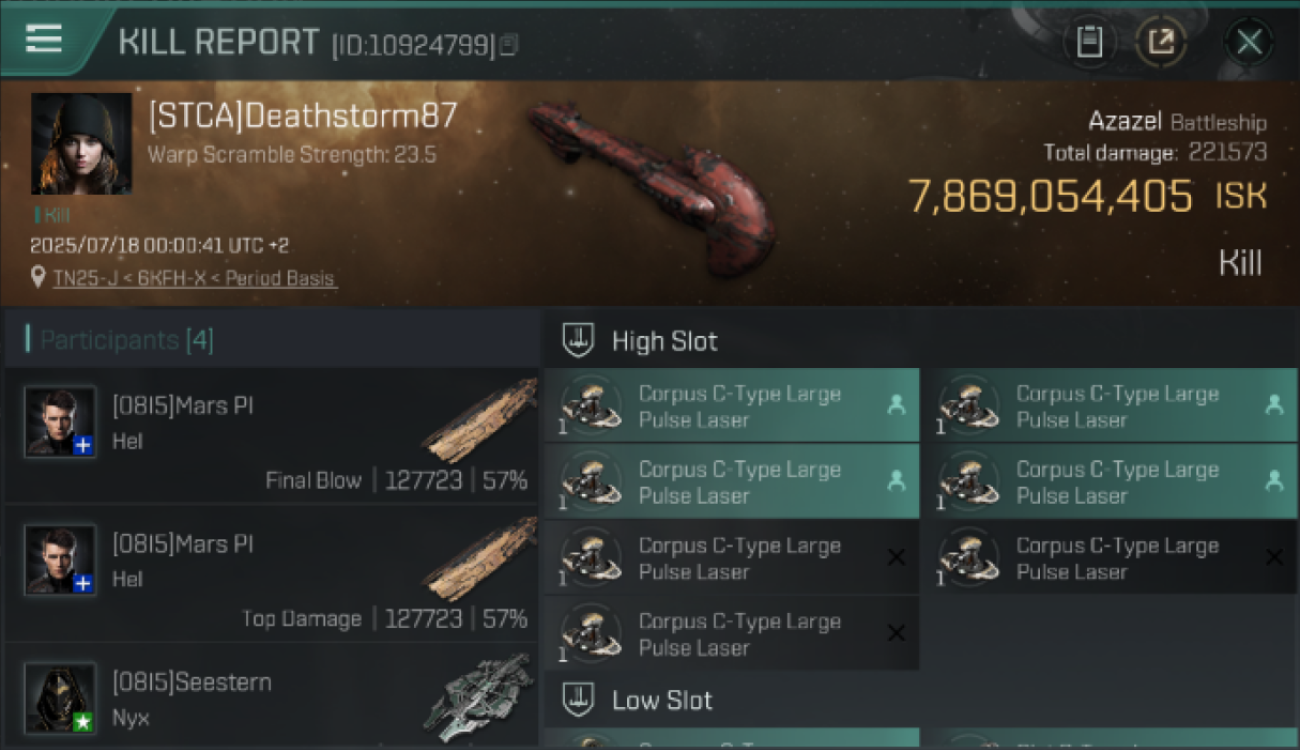
Task: Open Top Damage Mars PI portrait
Action: [60, 560]
